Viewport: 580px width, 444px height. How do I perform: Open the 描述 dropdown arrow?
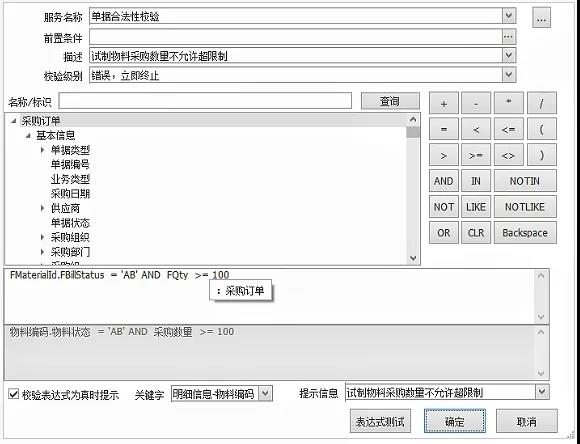click(x=509, y=56)
